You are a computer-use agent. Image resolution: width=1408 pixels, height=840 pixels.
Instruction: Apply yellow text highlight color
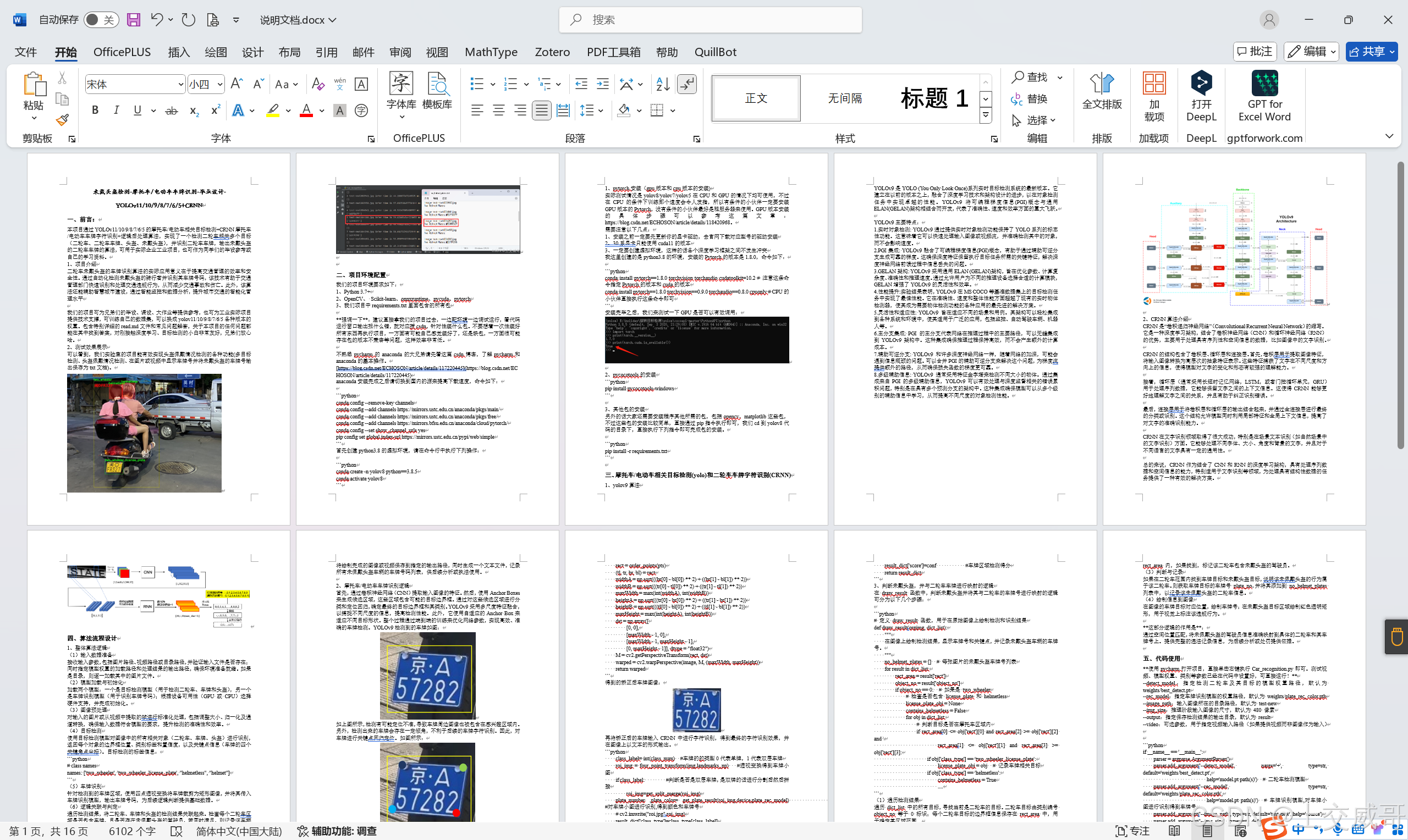point(273,110)
